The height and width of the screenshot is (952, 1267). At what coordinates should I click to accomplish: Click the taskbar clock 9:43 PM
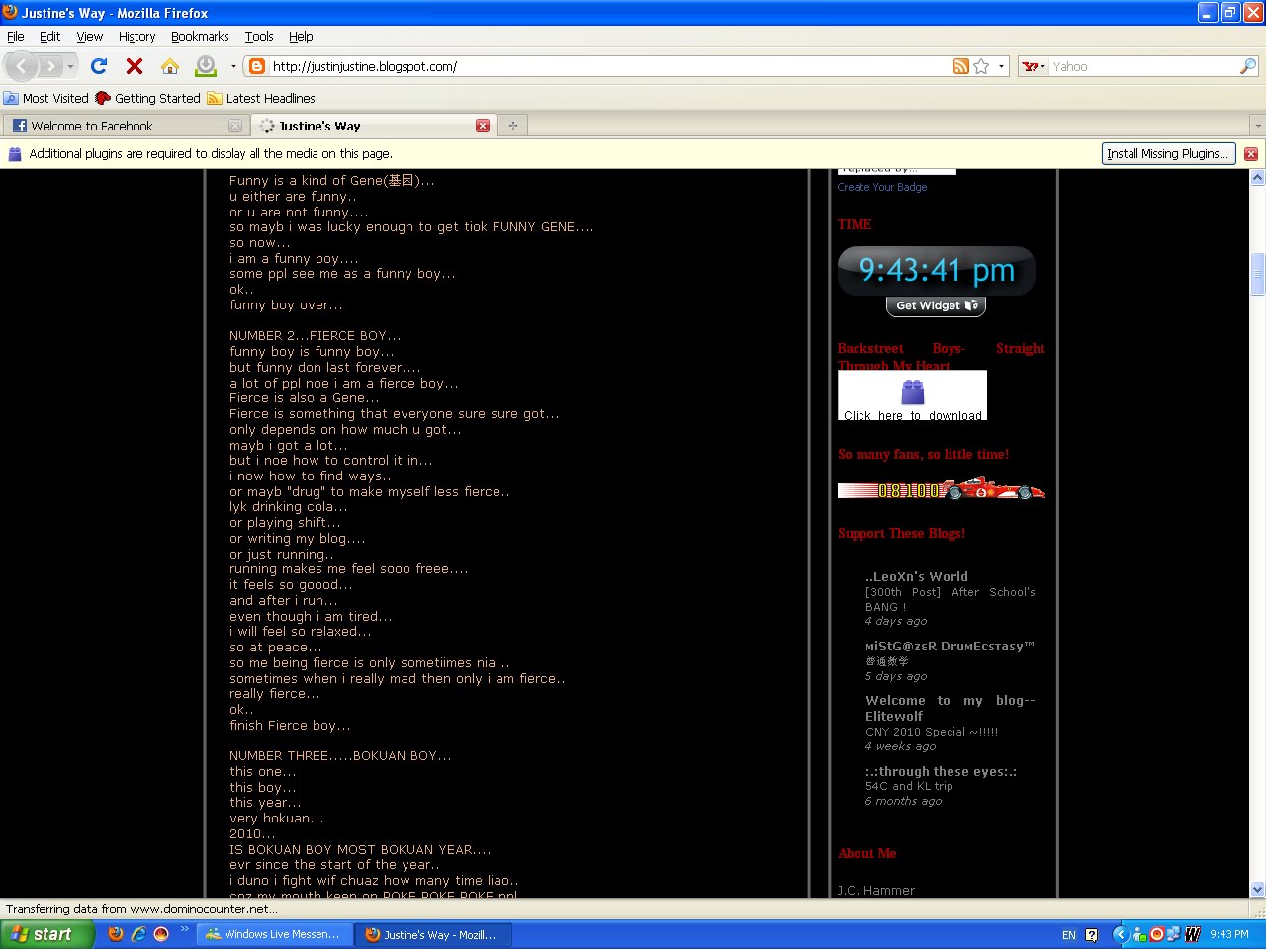[x=1229, y=934]
